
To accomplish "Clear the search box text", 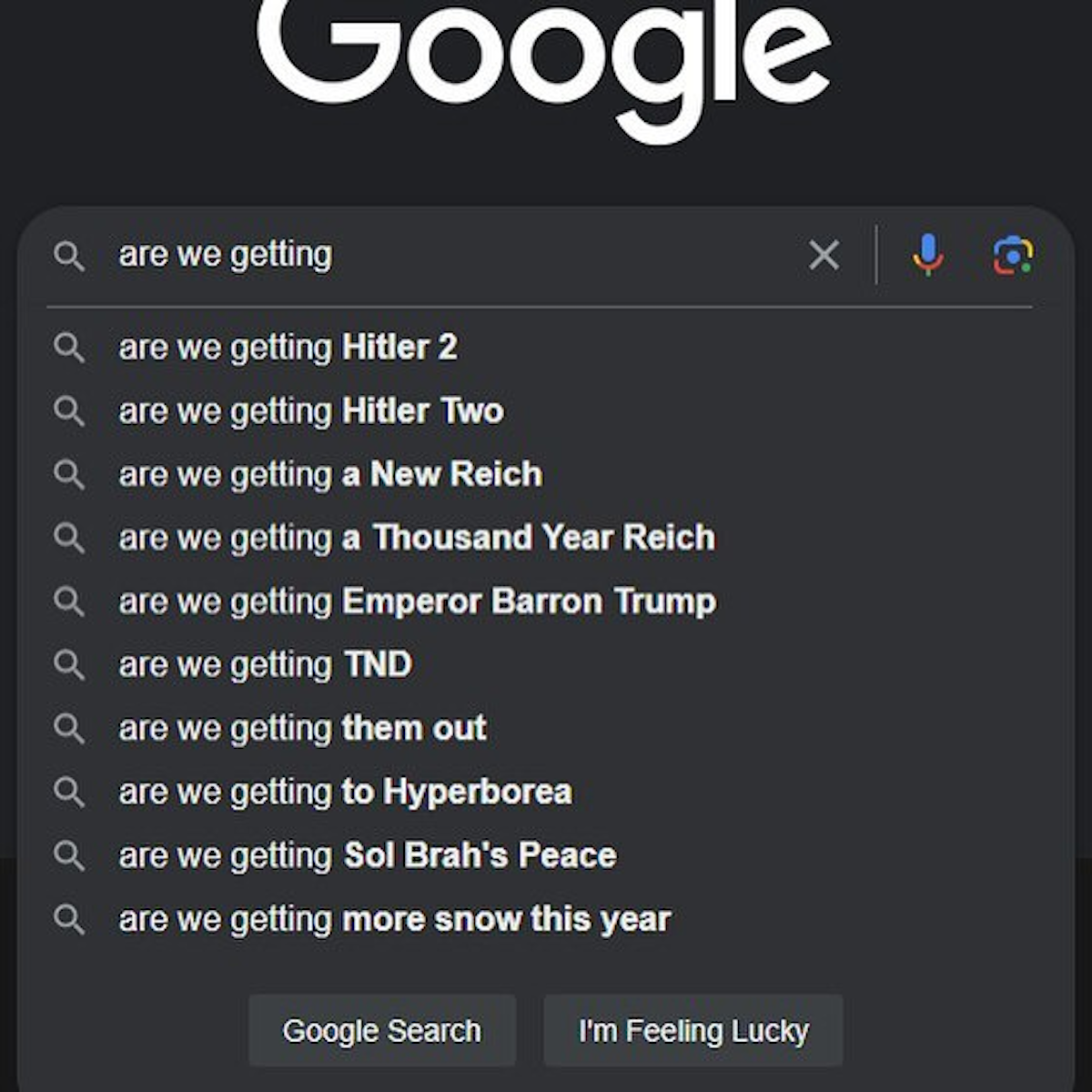I will pos(824,255).
